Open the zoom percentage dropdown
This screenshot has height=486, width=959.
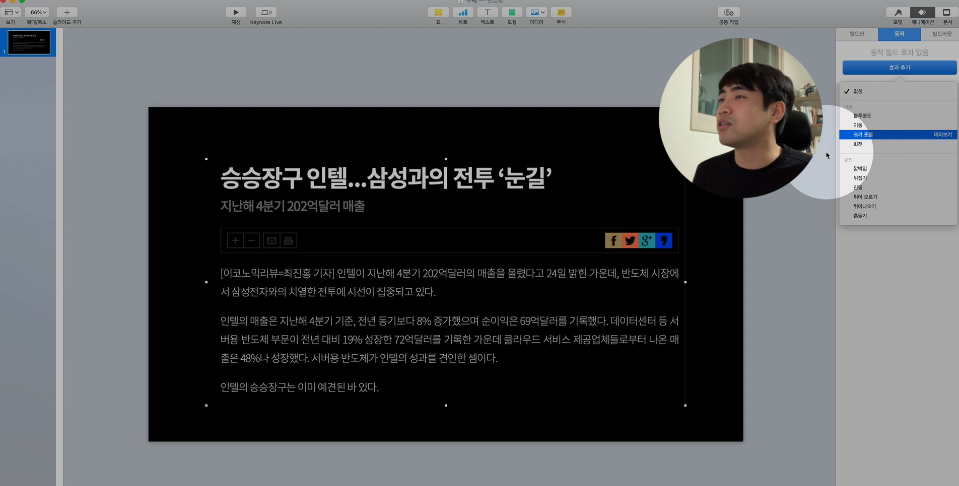(38, 12)
